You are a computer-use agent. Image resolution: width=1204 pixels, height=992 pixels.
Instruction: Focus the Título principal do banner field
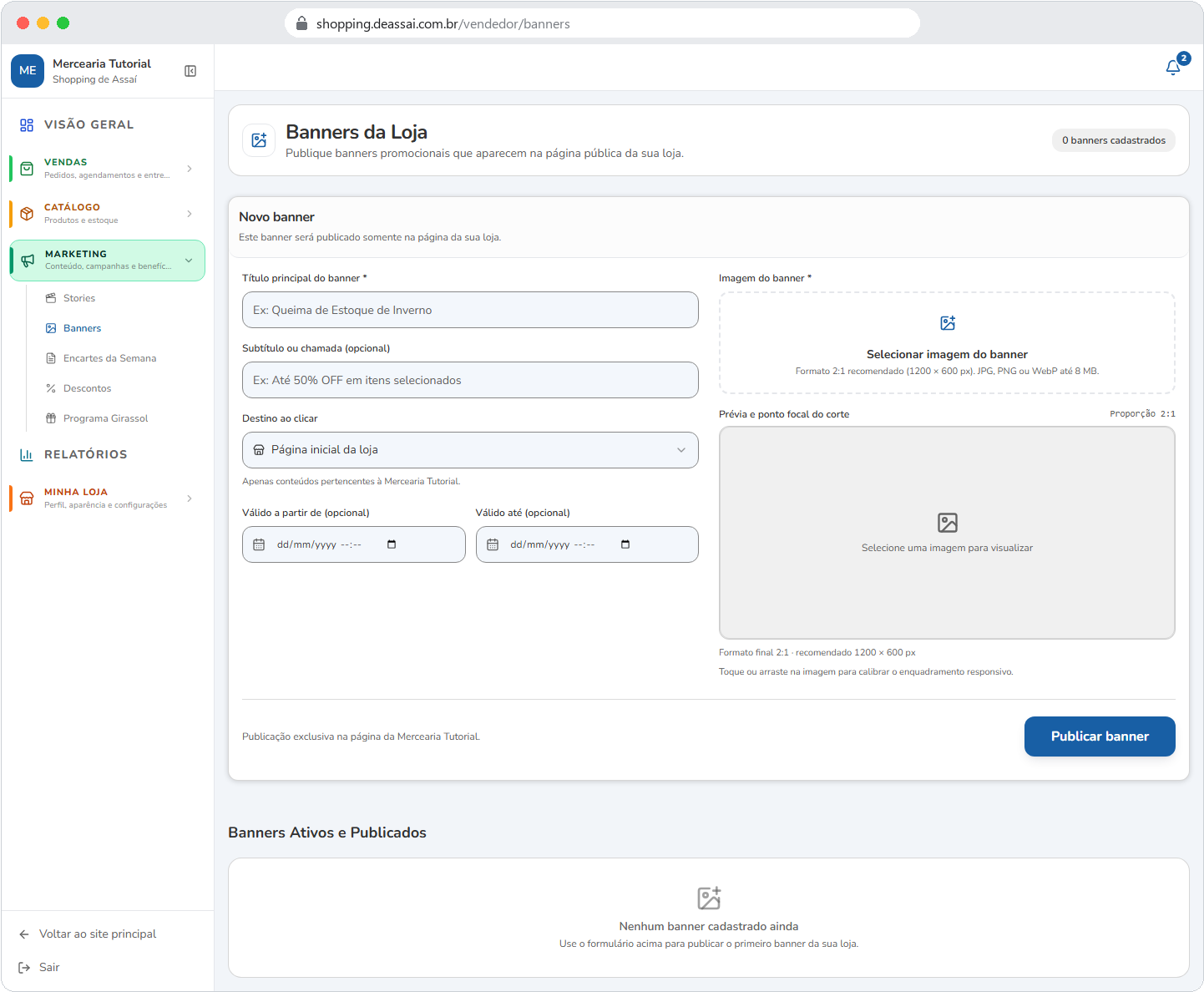[x=470, y=310]
